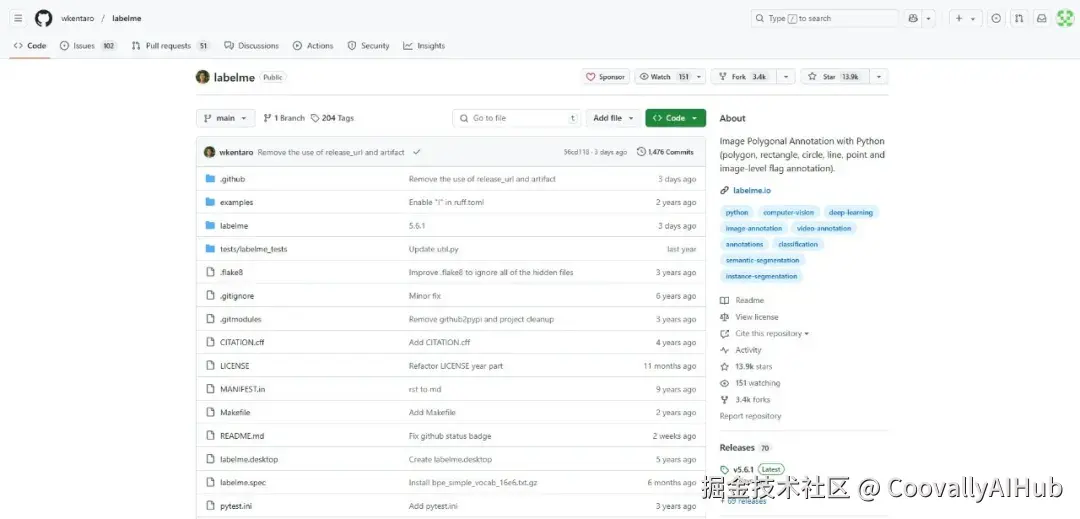1080x519 pixels.
Task: Switch to the Issues tab
Action: point(87,46)
